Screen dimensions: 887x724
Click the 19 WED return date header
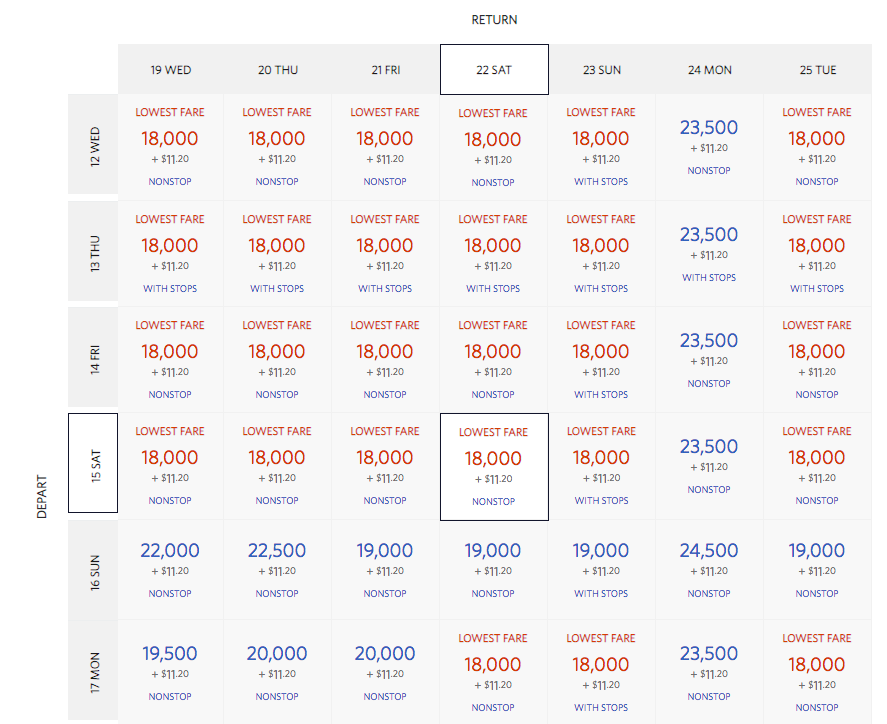point(170,70)
